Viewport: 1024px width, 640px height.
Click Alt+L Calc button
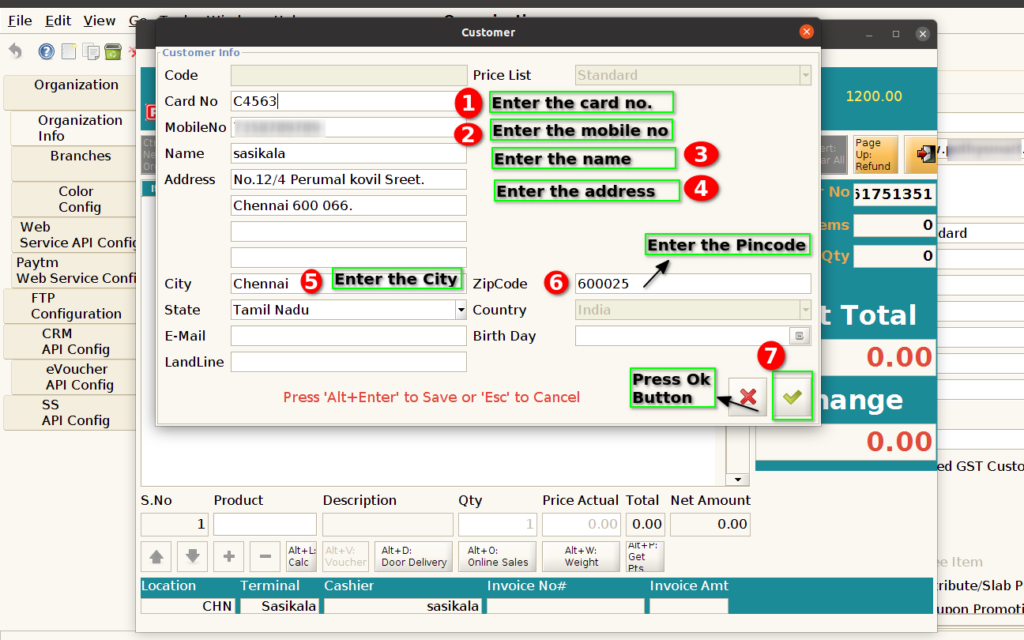click(x=301, y=556)
